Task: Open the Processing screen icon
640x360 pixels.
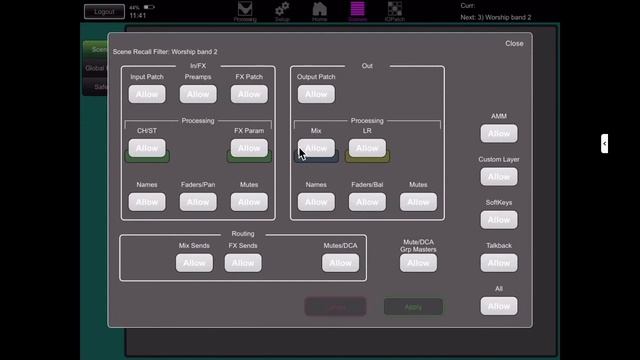Action: tap(245, 11)
